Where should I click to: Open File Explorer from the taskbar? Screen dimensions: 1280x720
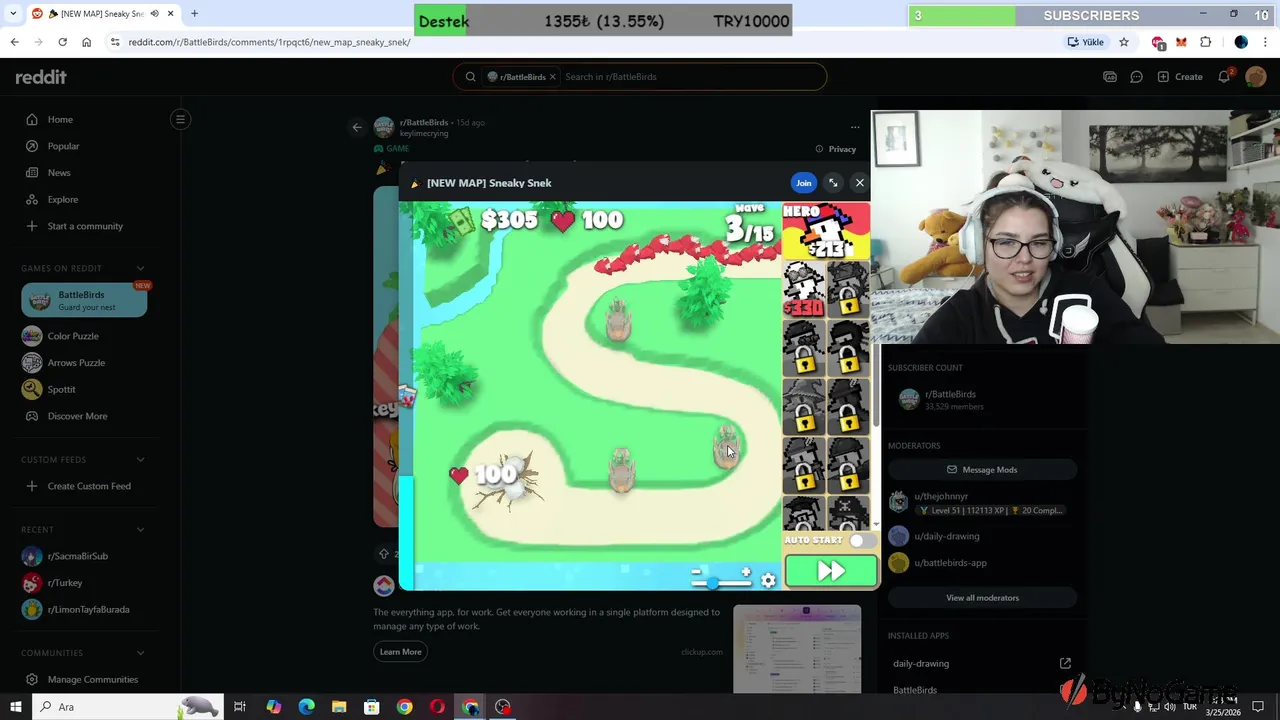point(339,707)
